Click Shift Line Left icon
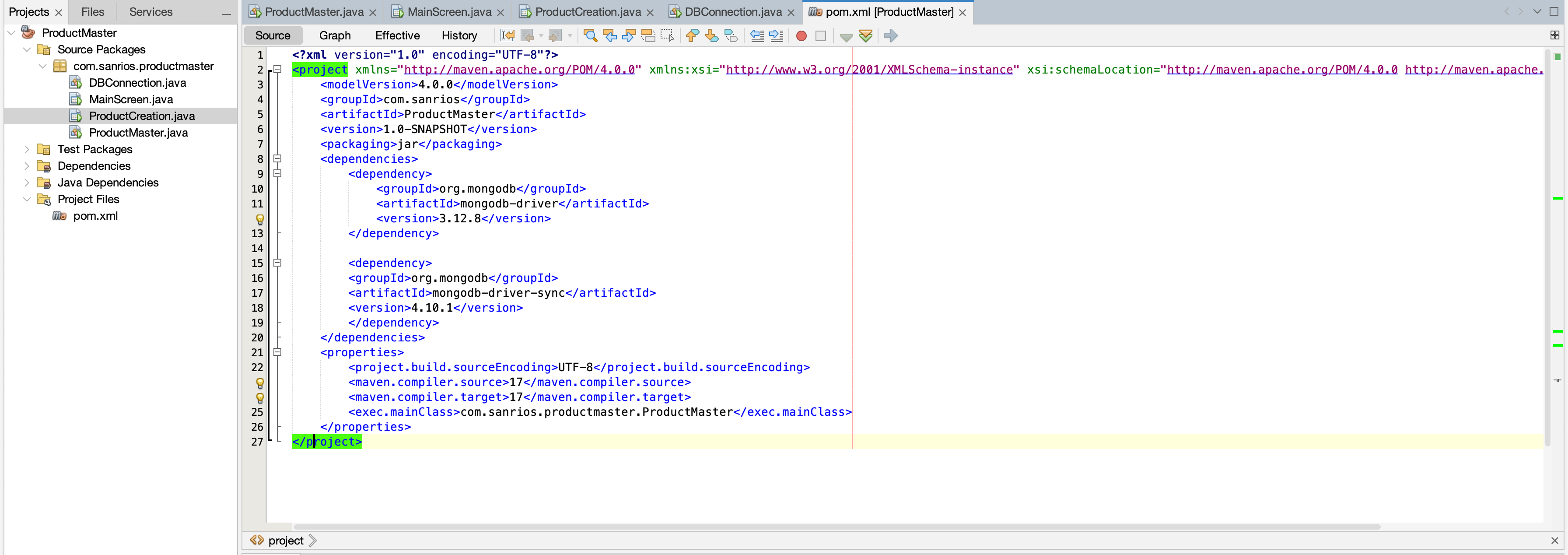1568x555 pixels. pyautogui.click(x=756, y=36)
